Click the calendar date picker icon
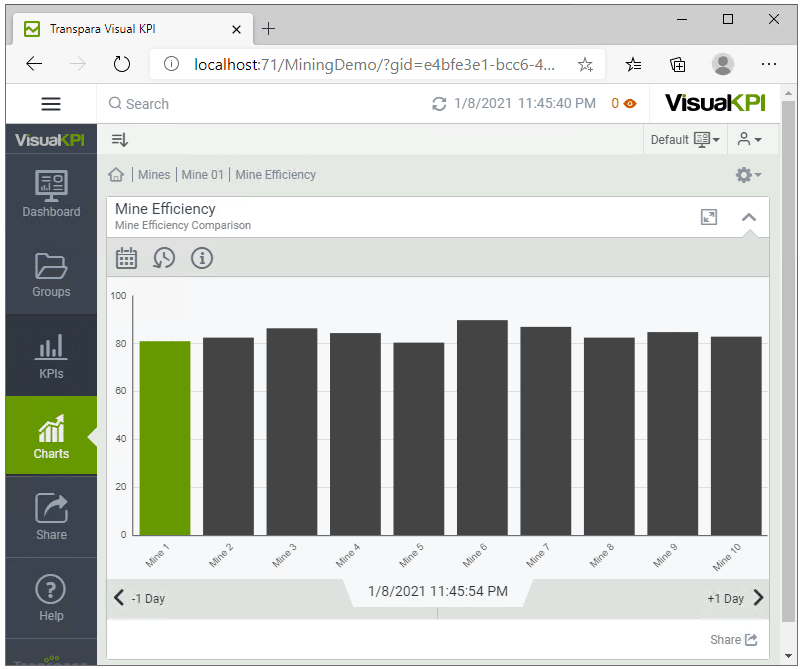This screenshot has height=669, width=802. coord(126,258)
